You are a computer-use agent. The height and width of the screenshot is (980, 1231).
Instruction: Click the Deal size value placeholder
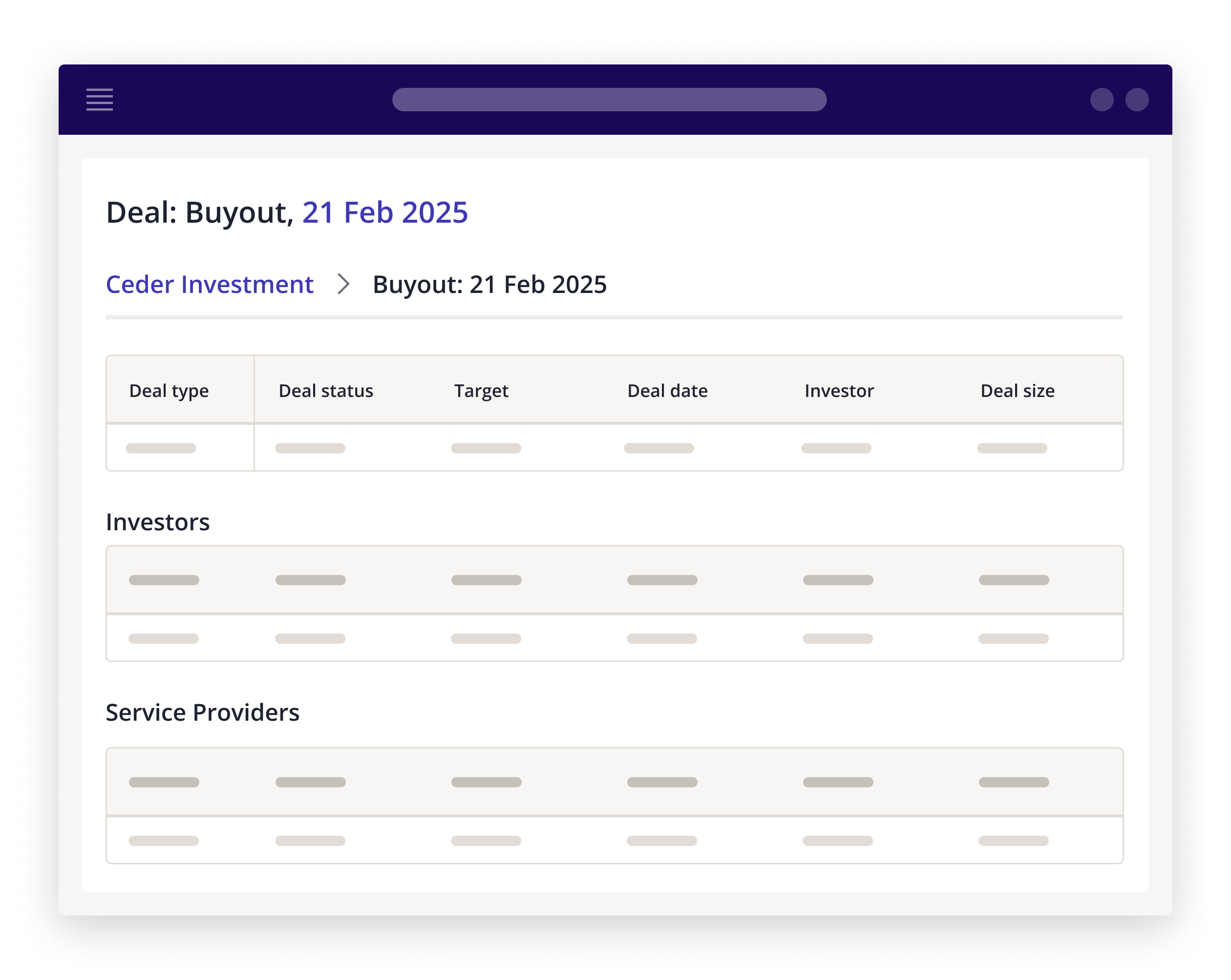pos(1012,449)
